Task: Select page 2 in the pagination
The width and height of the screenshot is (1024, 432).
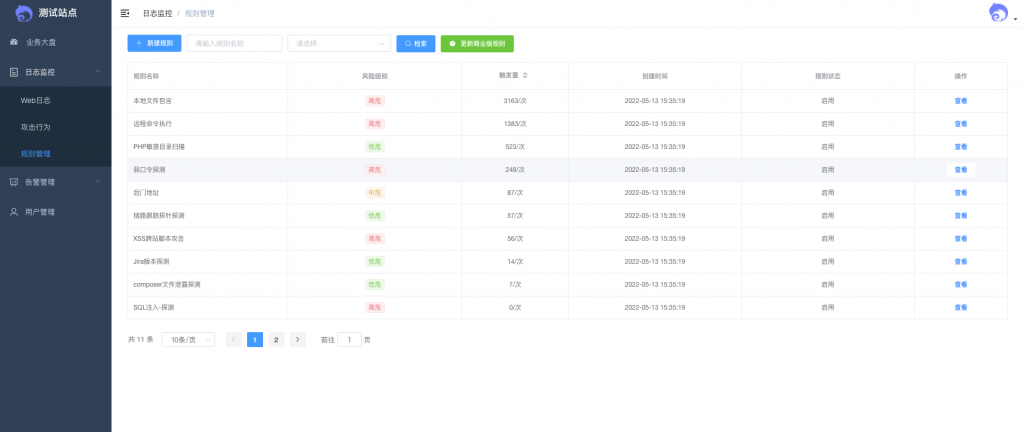Action: 276,340
